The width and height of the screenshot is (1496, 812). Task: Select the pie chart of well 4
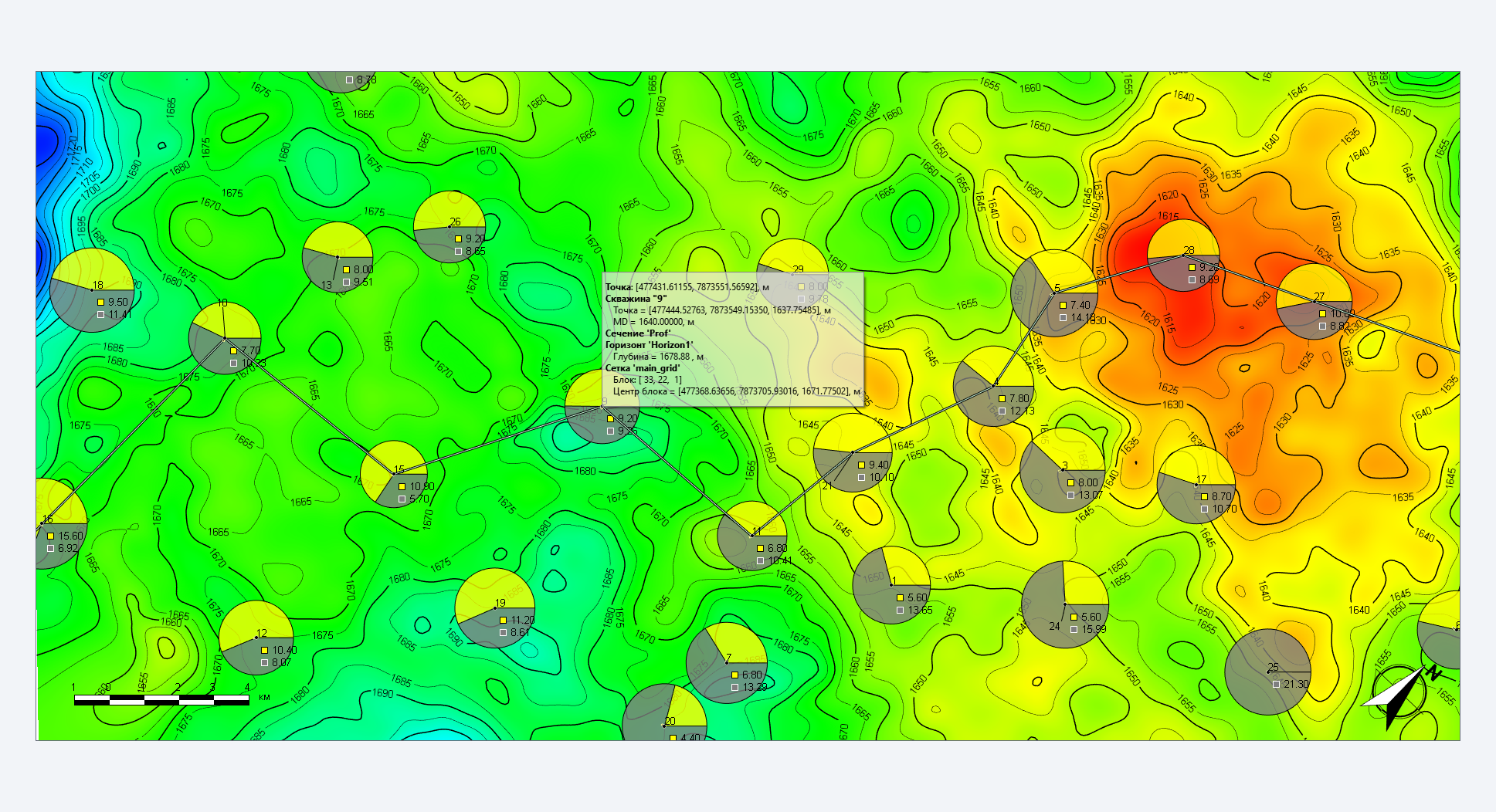994,386
